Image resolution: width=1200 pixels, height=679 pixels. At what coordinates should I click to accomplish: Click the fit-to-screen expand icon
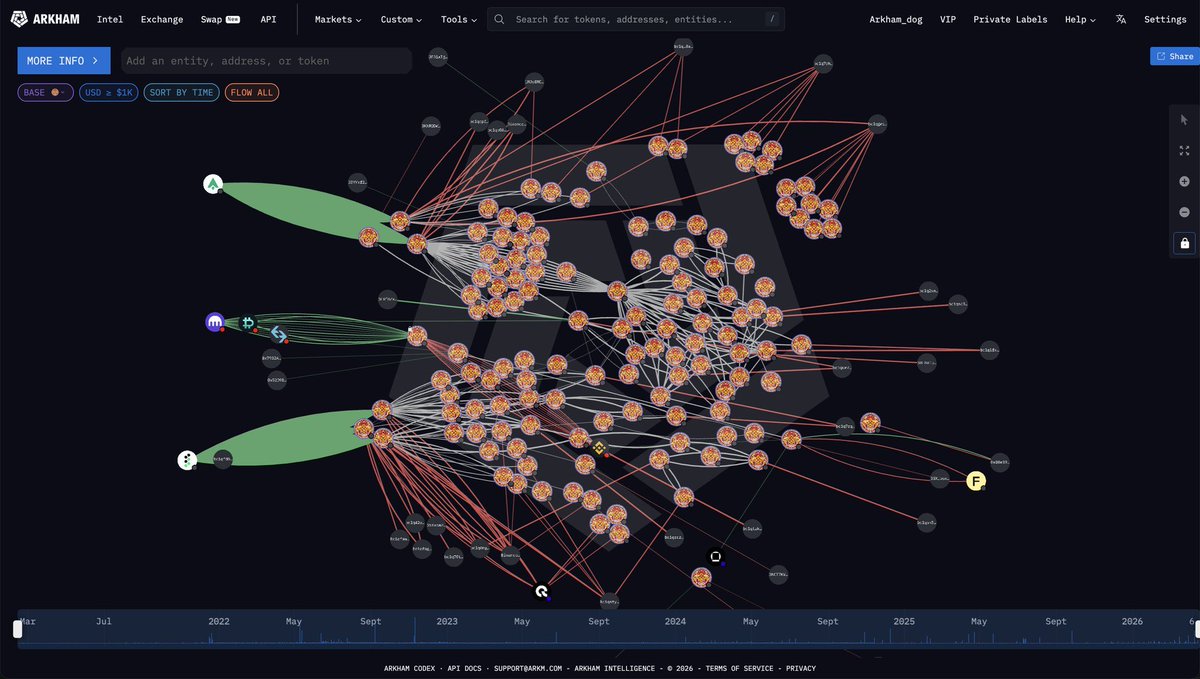[1184, 151]
